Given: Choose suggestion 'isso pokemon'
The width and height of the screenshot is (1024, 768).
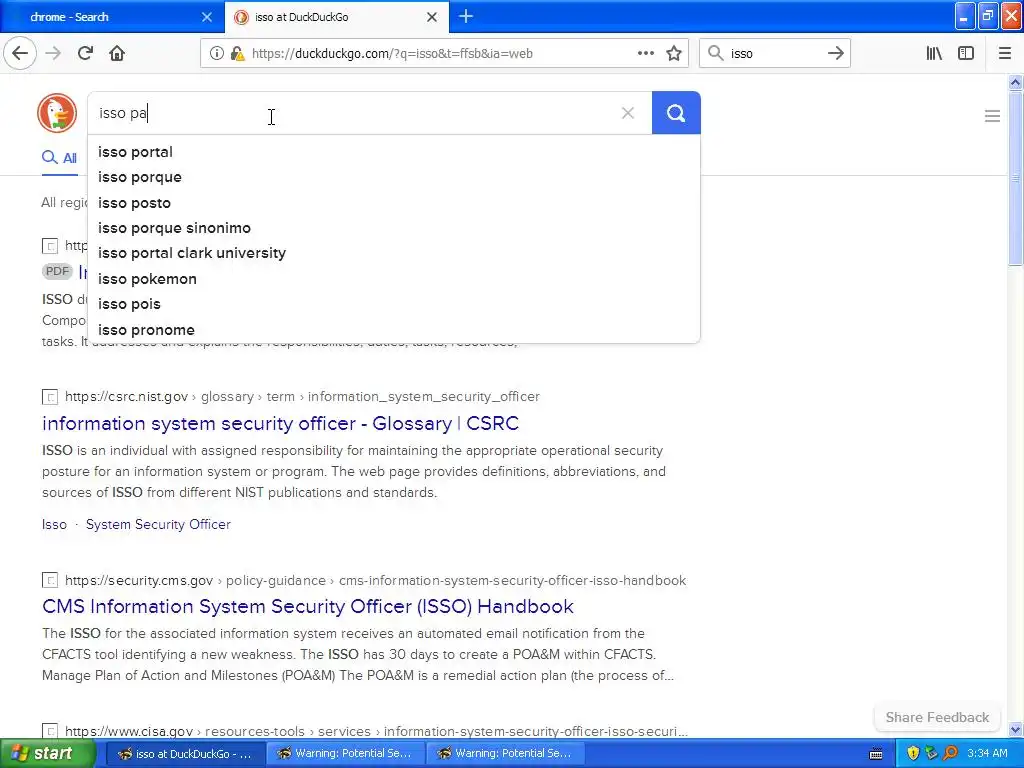Looking at the screenshot, I should click(x=394, y=279).
